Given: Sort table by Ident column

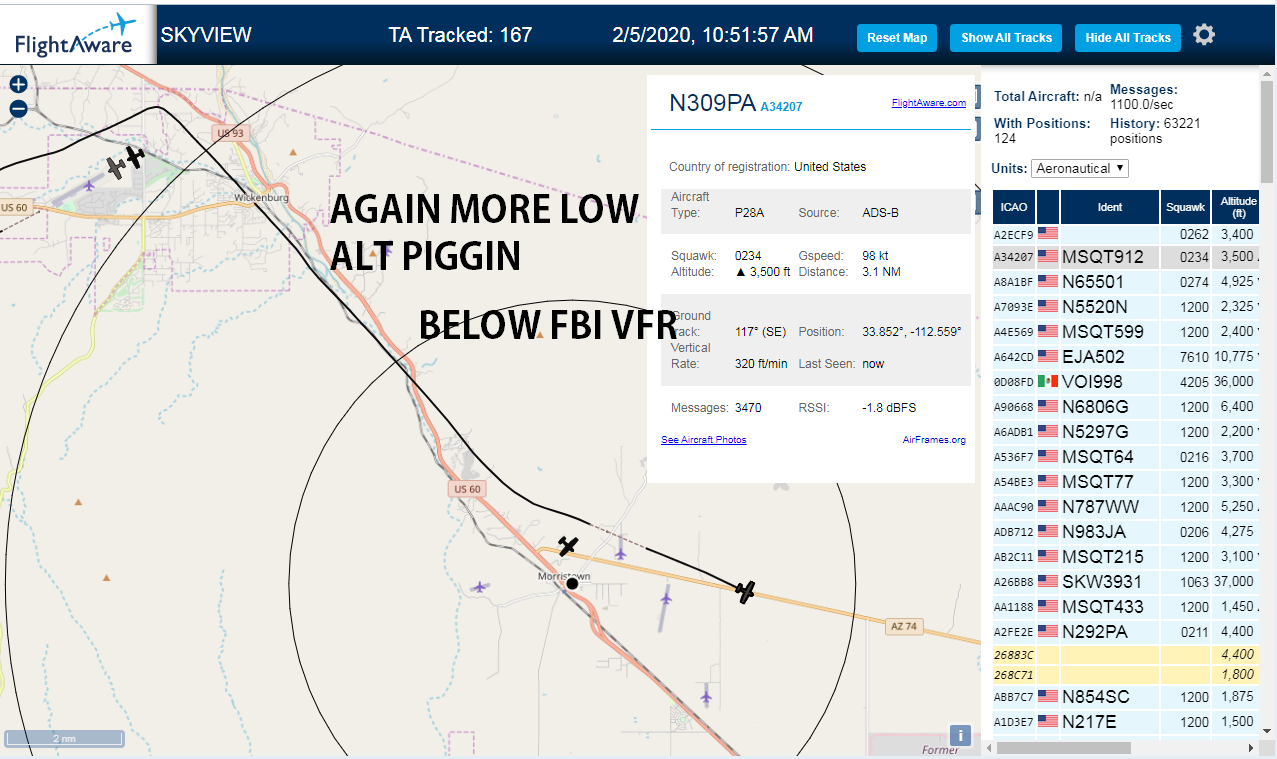Looking at the screenshot, I should [x=1110, y=207].
